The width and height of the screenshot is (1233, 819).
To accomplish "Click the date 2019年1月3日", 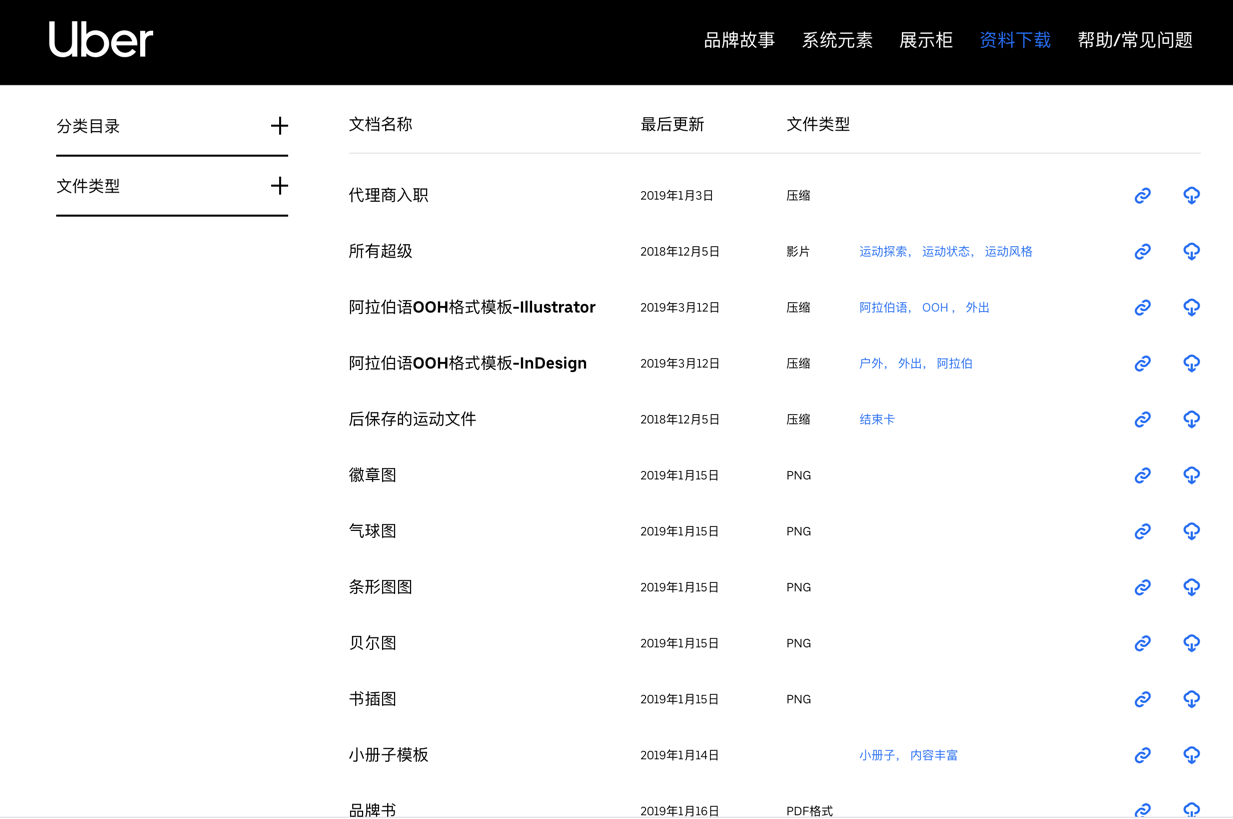I will (x=677, y=196).
